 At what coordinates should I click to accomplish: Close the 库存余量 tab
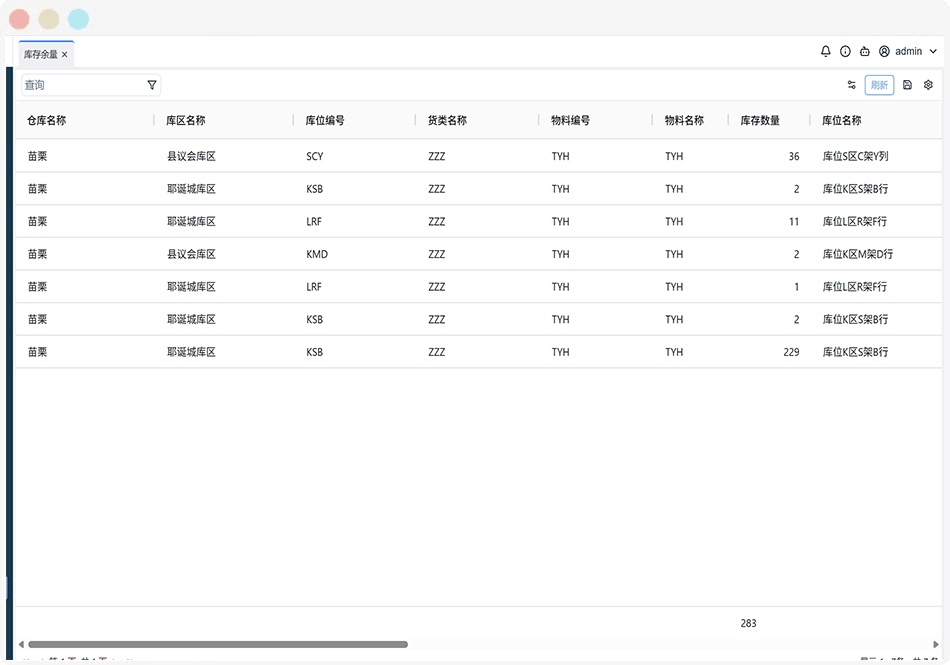65,55
